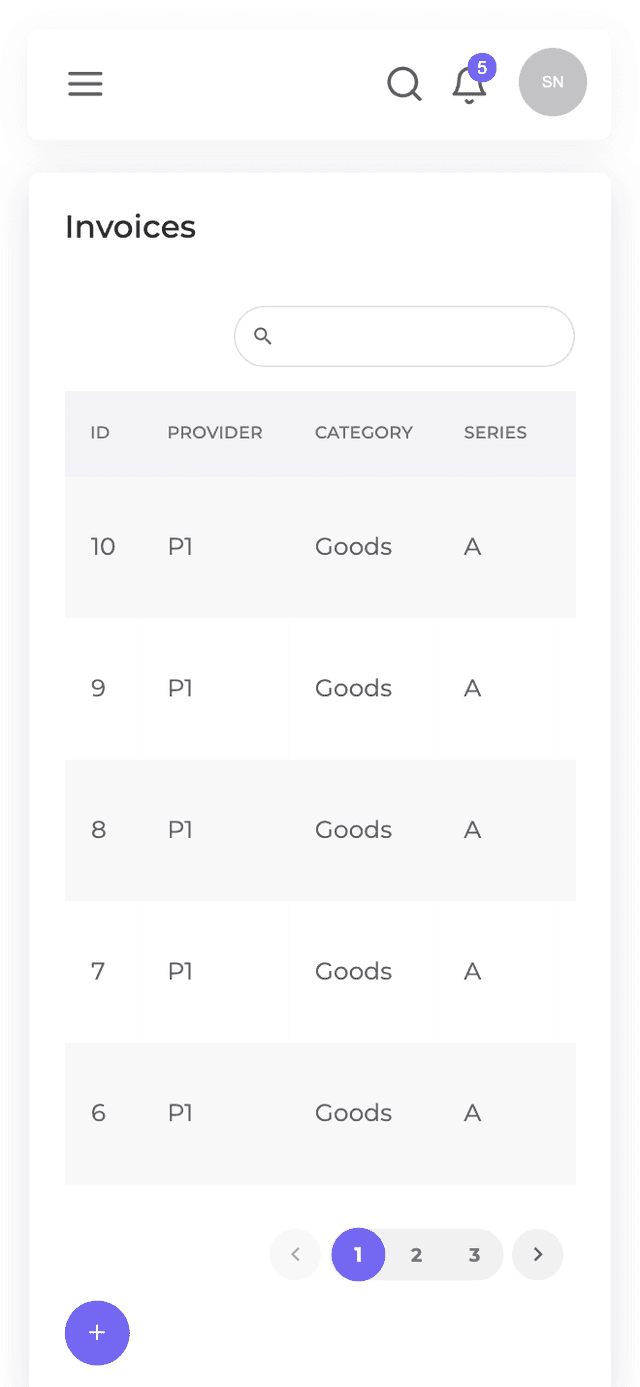This screenshot has height=1387, width=640.
Task: Open the hamburger navigation menu
Action: tap(85, 84)
